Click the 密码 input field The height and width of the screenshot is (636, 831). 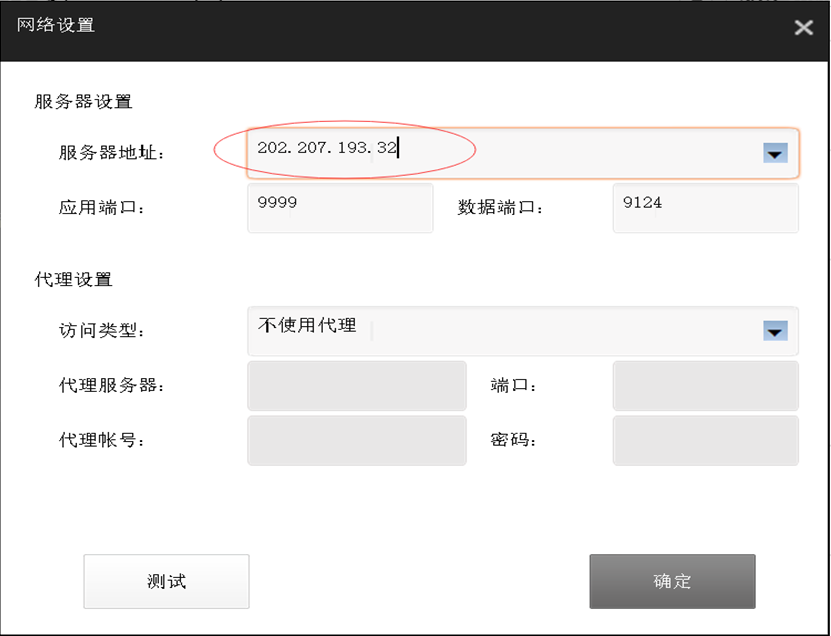click(705, 440)
